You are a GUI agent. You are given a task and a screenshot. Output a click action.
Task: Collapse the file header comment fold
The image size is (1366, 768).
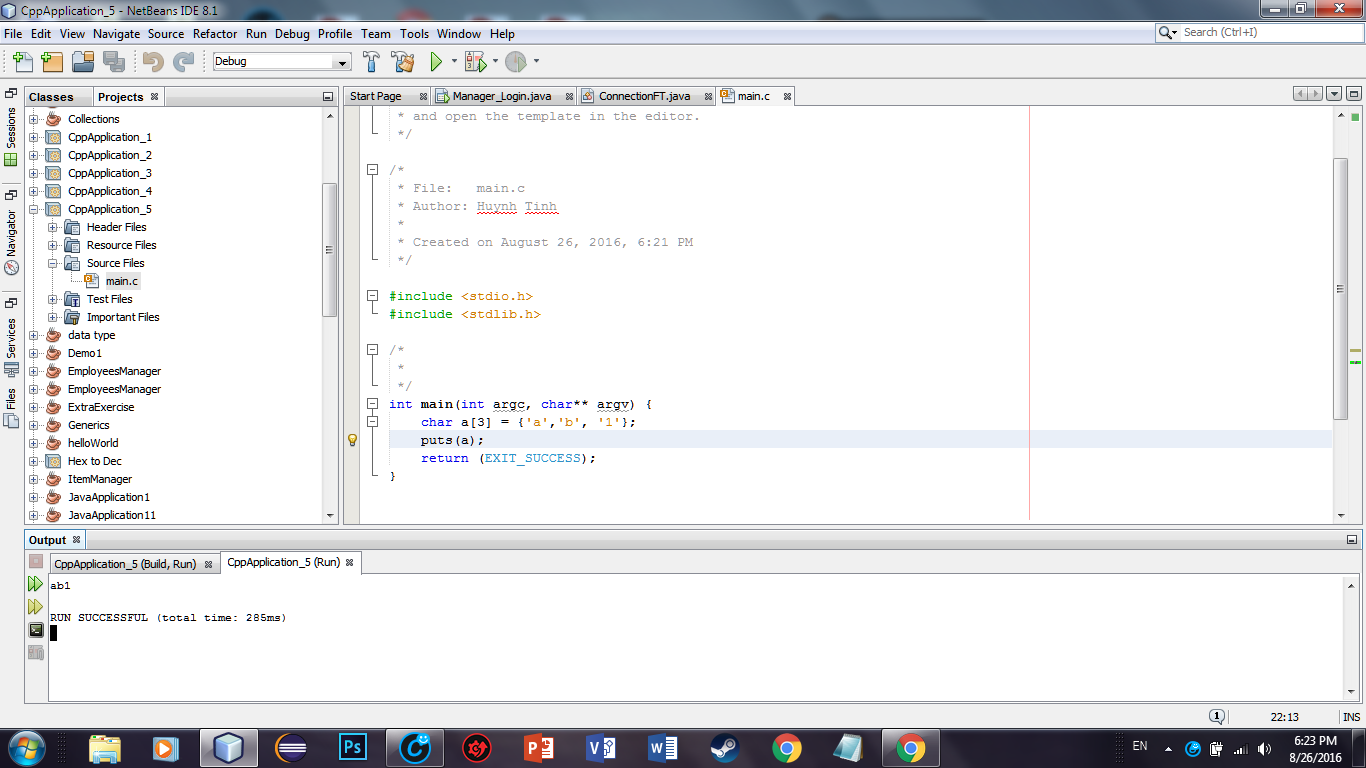[372, 170]
